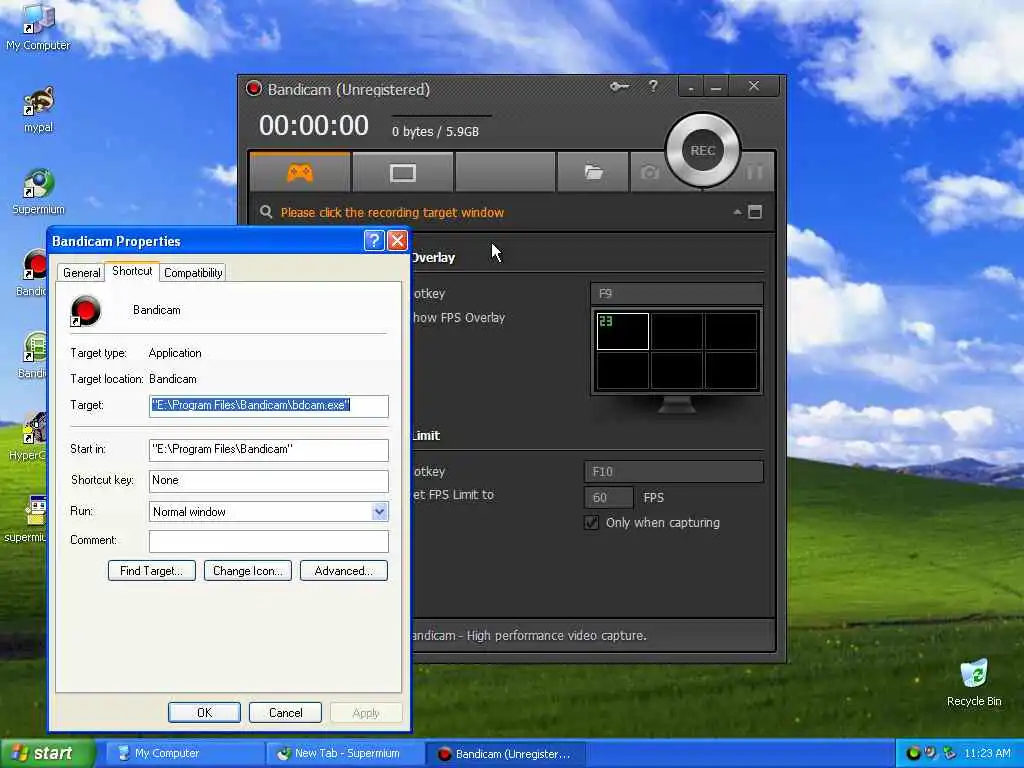
Task: Select the screen rectangle recording mode tab
Action: [402, 172]
